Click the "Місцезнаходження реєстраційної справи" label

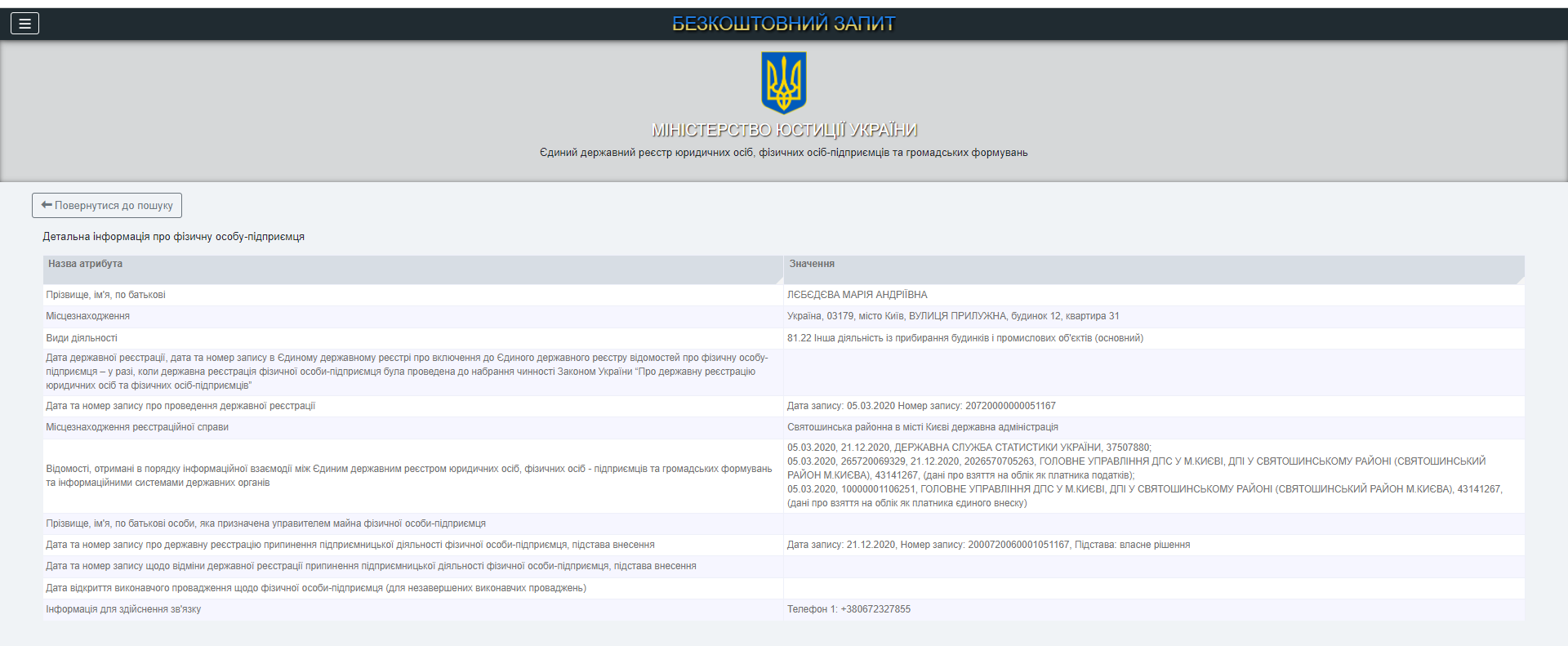point(137,427)
